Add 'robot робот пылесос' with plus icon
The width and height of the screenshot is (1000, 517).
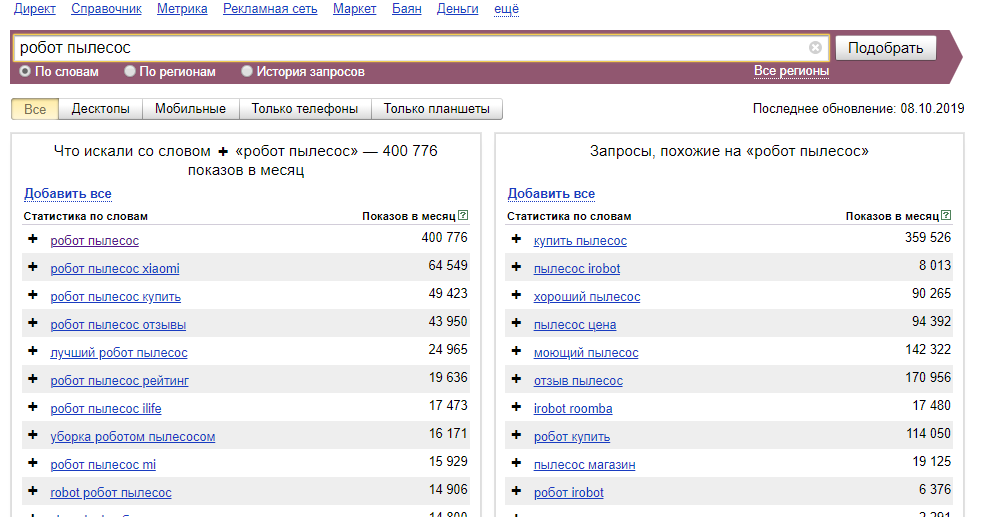click(33, 492)
